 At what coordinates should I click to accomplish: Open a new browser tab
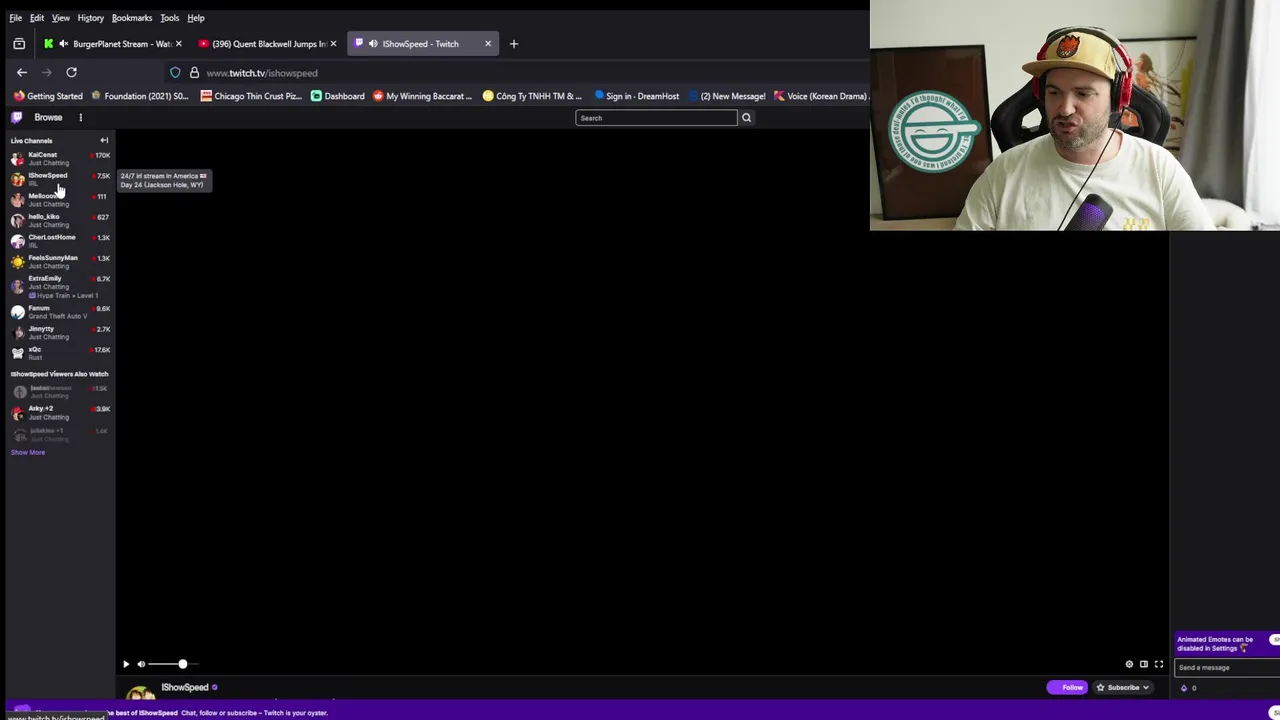click(514, 44)
